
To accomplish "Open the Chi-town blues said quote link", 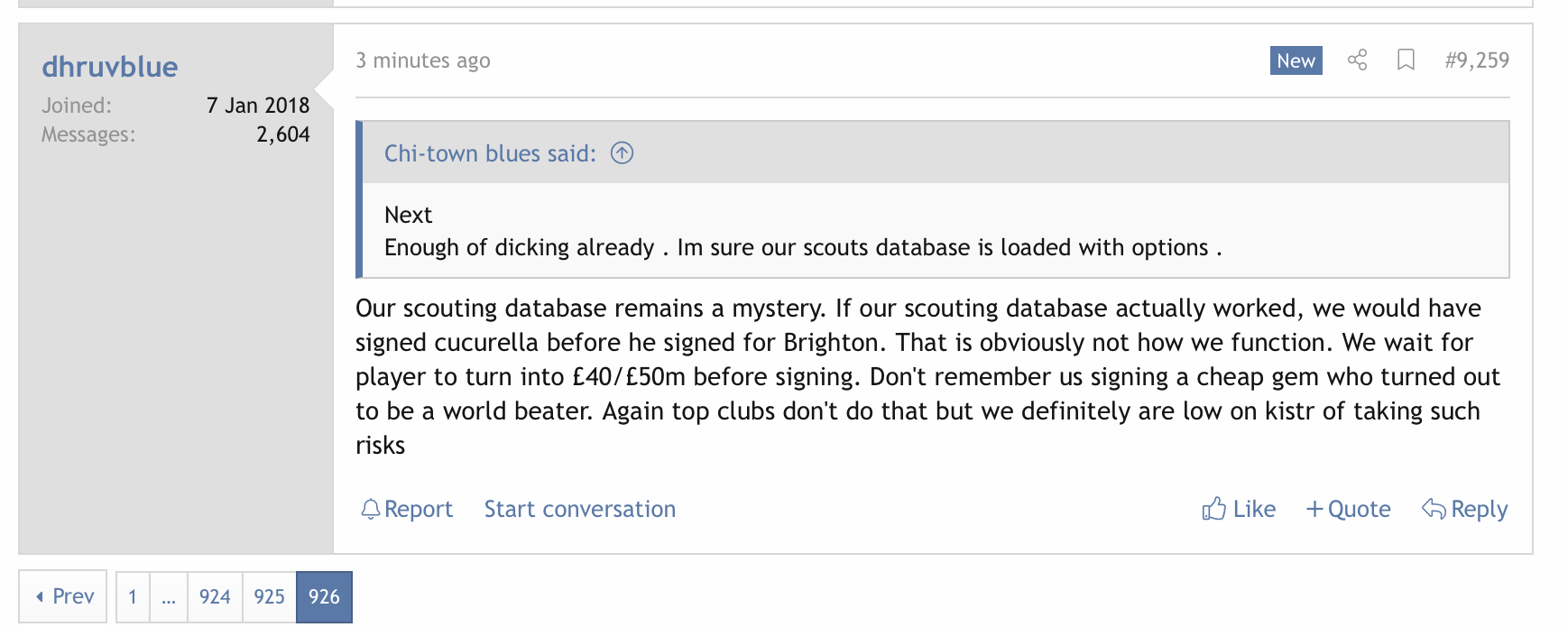I will tap(490, 153).
